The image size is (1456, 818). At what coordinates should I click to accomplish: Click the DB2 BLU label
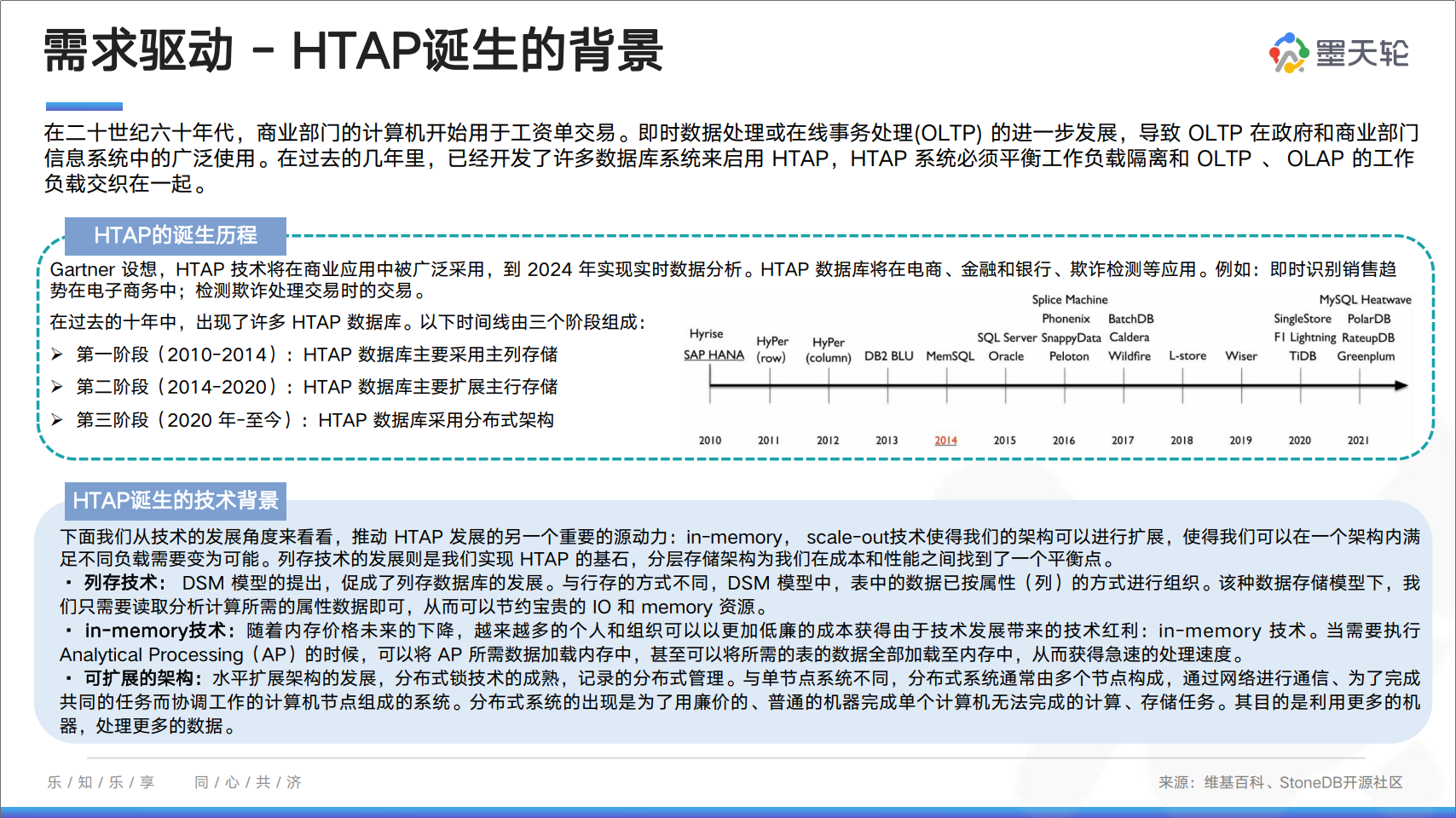click(889, 356)
